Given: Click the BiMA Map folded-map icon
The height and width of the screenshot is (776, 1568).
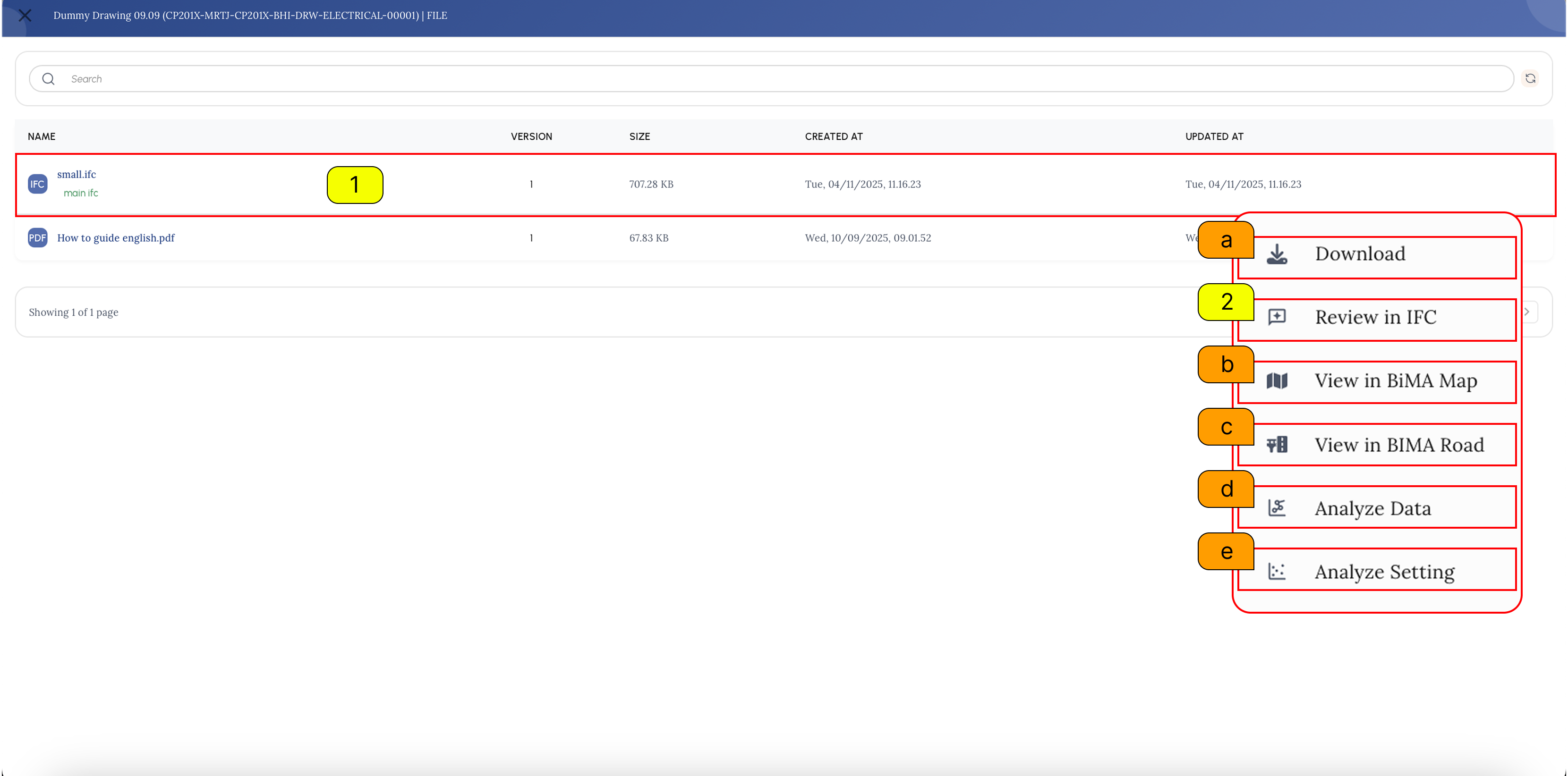Looking at the screenshot, I should click(x=1277, y=381).
